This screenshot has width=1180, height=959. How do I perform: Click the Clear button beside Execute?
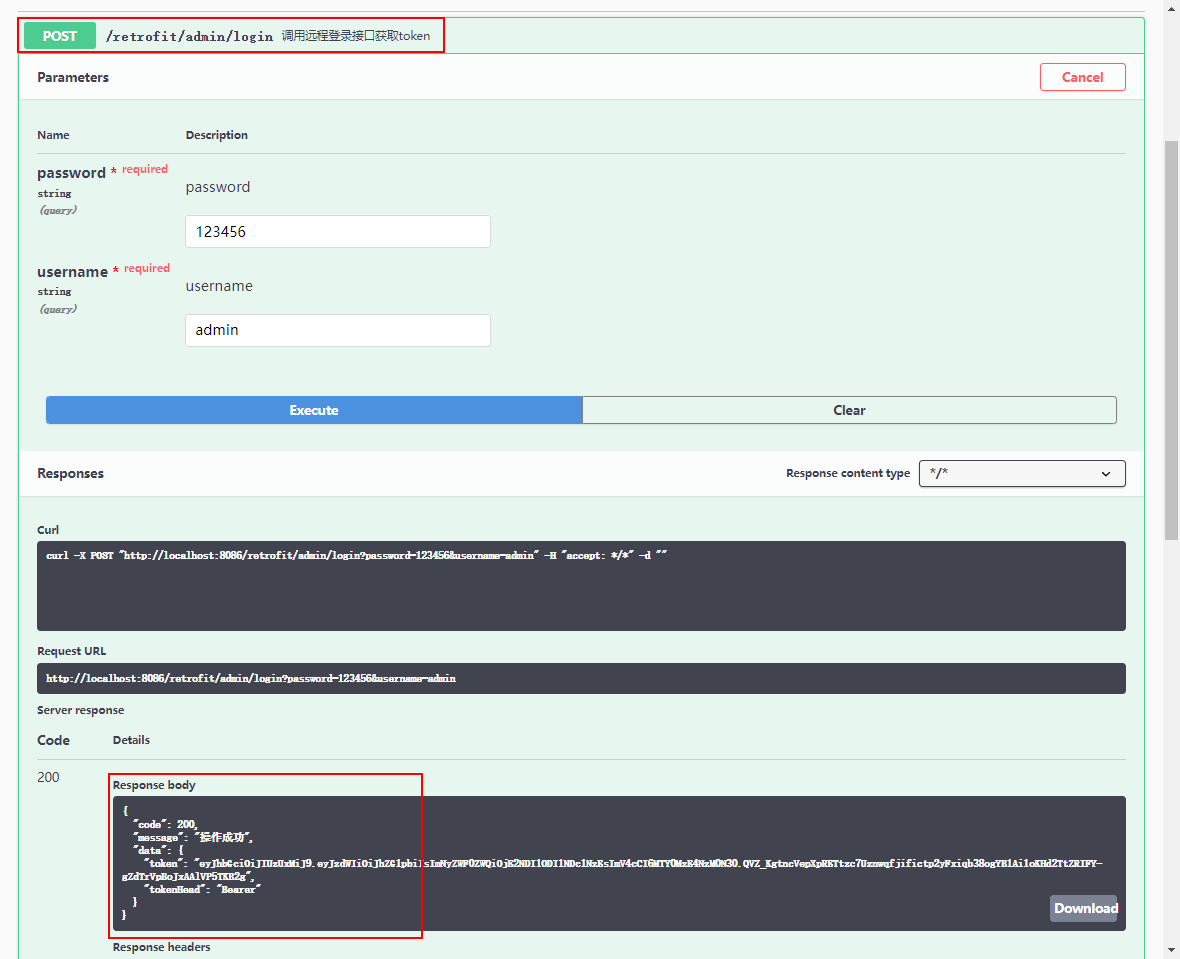[849, 410]
